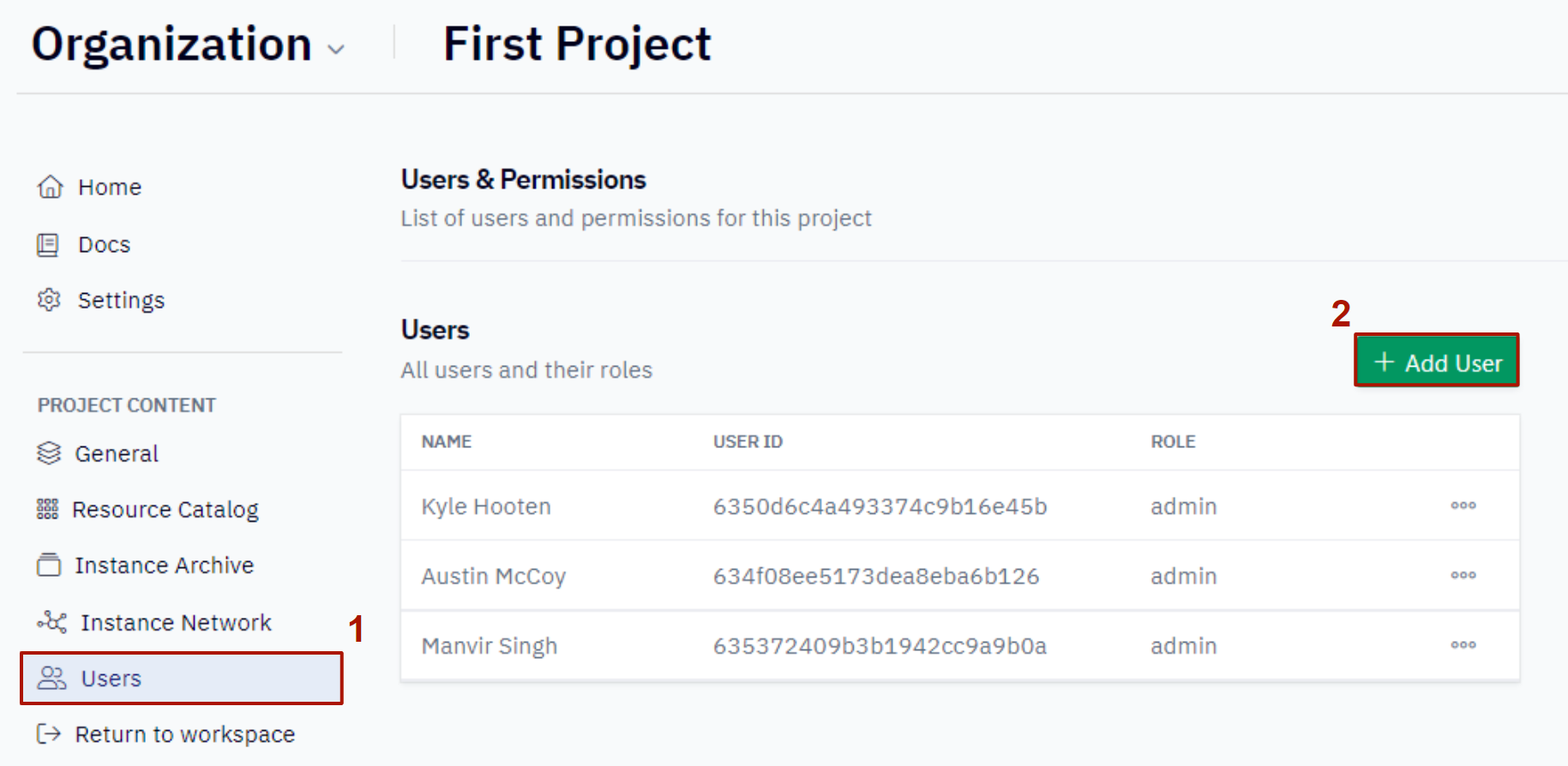1568x766 pixels.
Task: Open the Docs book icon
Action: pyautogui.click(x=48, y=245)
